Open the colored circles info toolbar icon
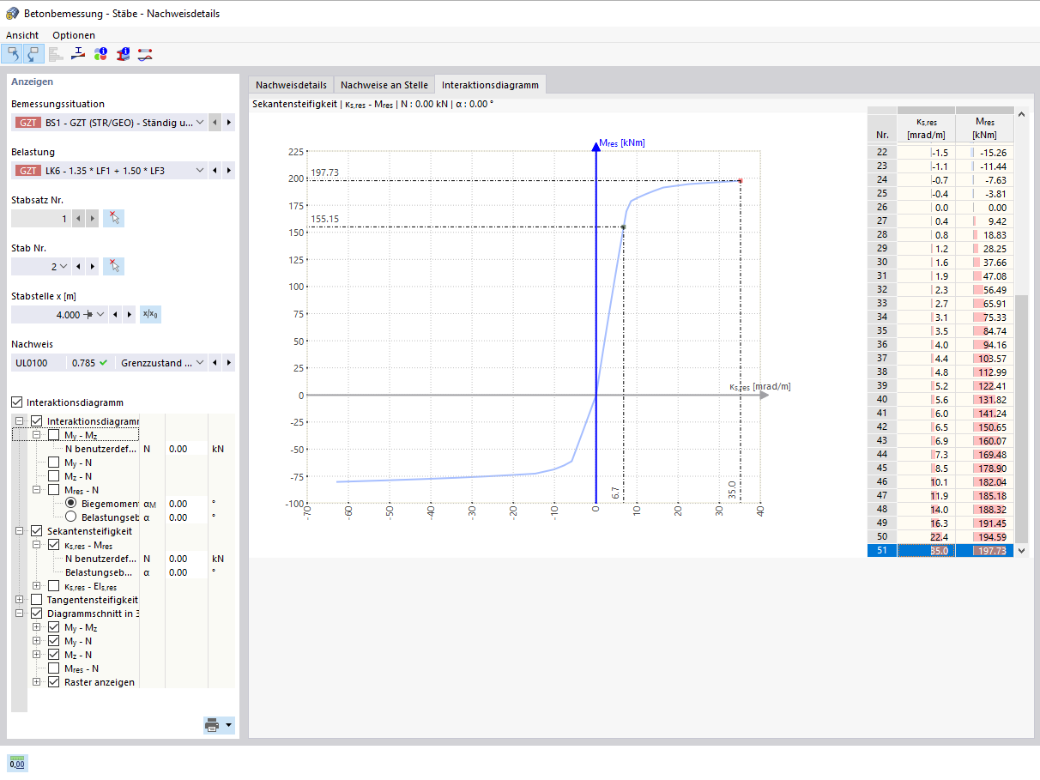The width and height of the screenshot is (1040, 780). (x=100, y=54)
